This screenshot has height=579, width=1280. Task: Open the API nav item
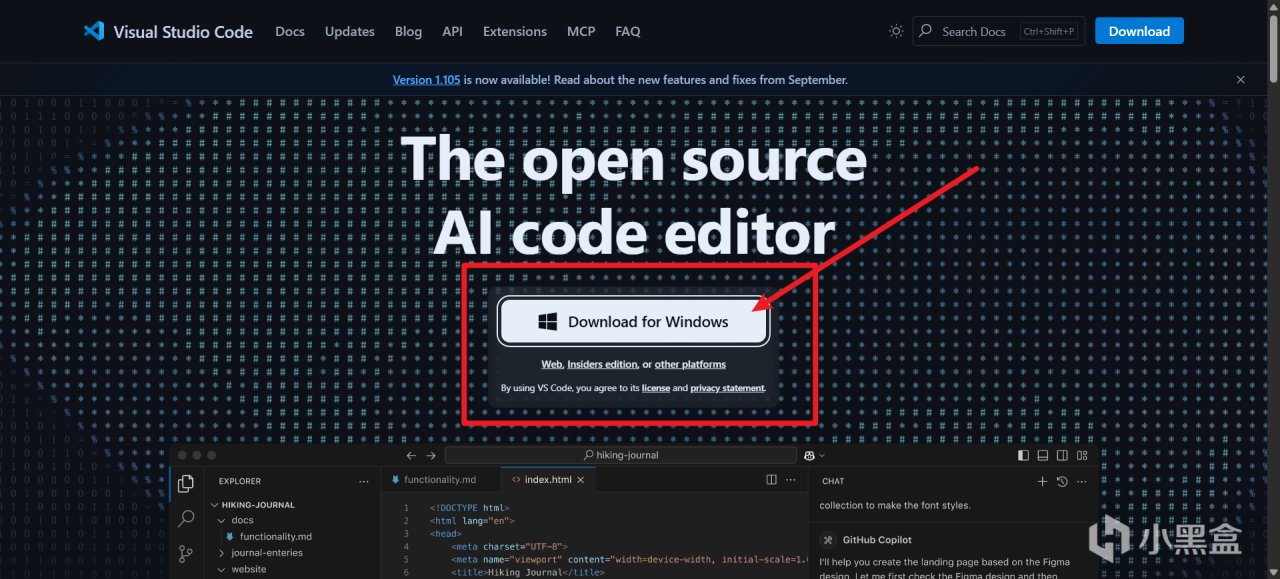click(452, 31)
